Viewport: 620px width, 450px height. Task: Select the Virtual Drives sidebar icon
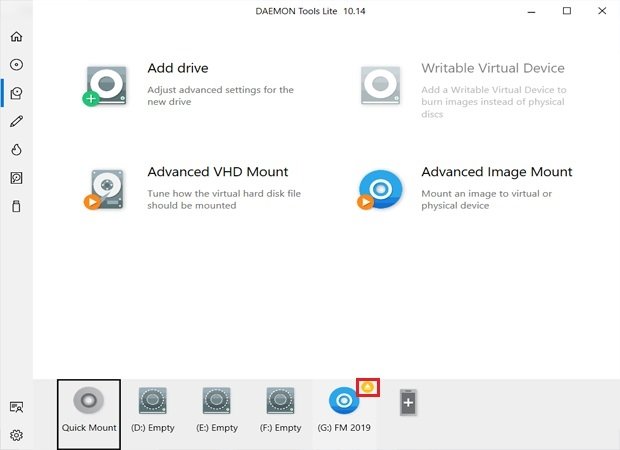pyautogui.click(x=16, y=93)
